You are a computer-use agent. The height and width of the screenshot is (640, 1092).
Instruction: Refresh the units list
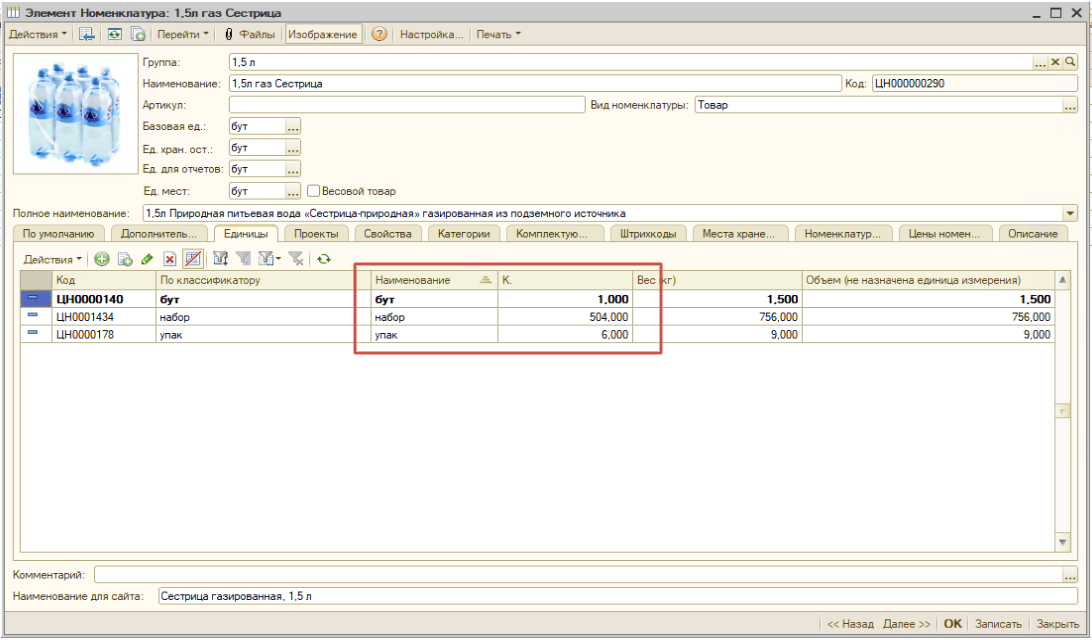point(324,259)
